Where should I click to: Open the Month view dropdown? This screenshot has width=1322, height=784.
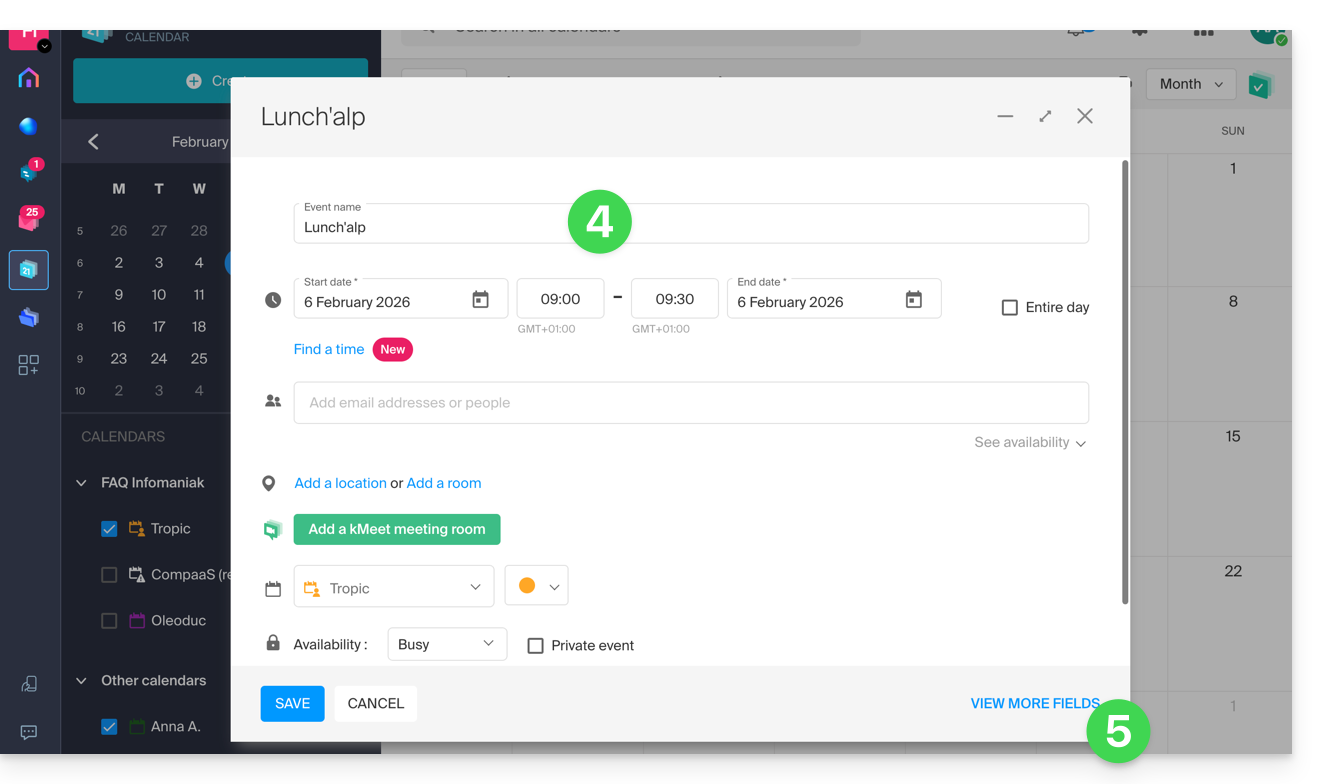click(1190, 84)
